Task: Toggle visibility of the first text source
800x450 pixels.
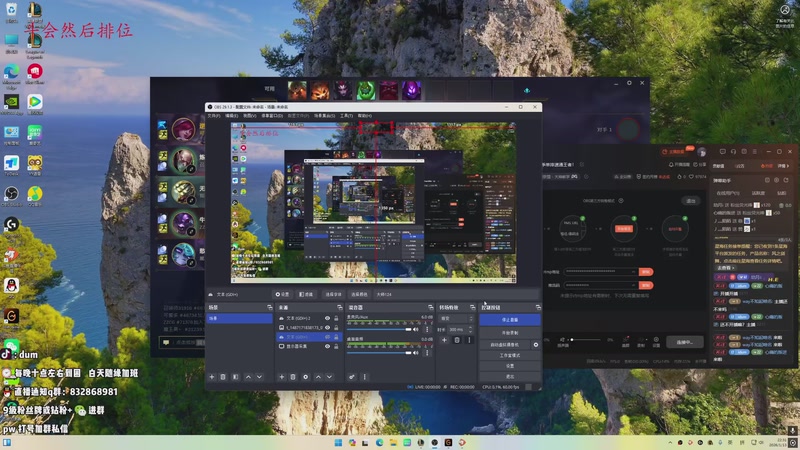Action: (x=327, y=318)
